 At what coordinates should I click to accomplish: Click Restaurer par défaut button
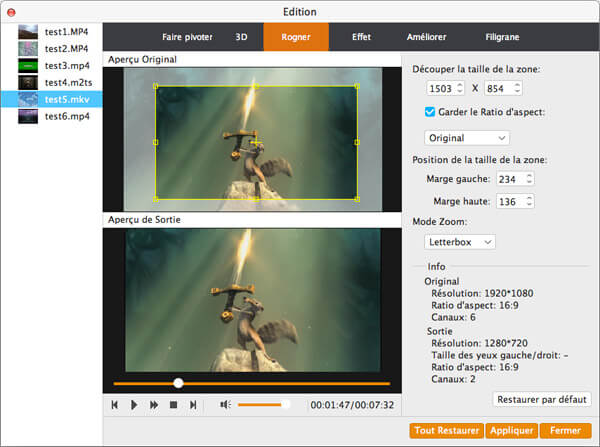(x=541, y=399)
